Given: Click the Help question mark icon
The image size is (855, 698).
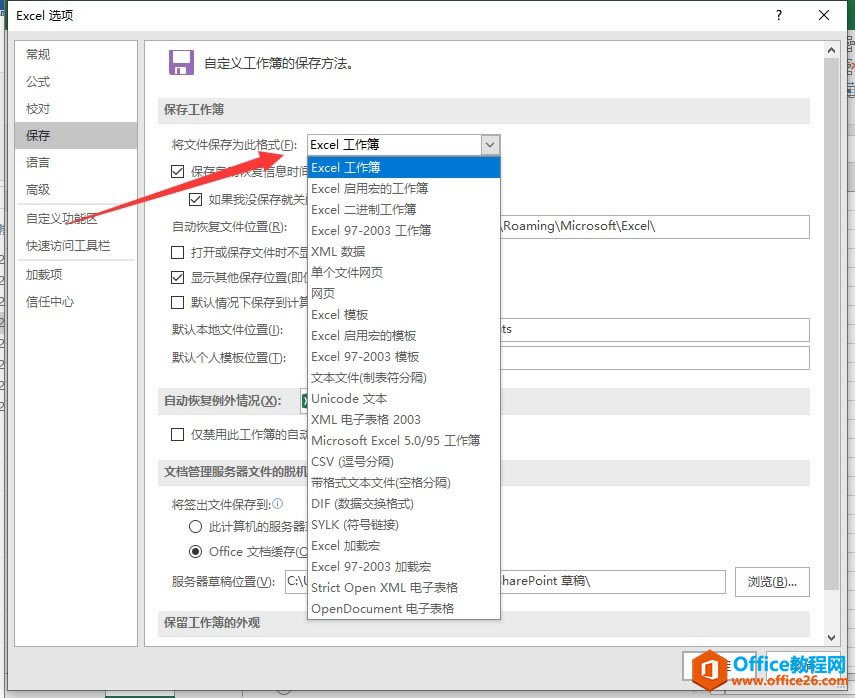Looking at the screenshot, I should (x=778, y=16).
